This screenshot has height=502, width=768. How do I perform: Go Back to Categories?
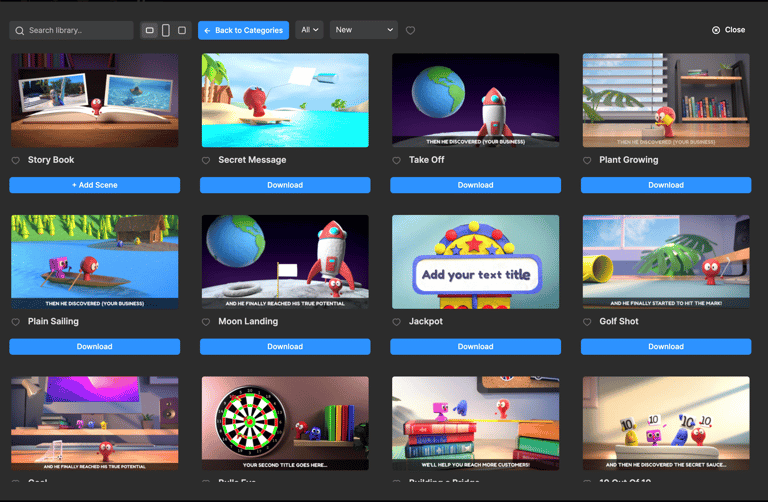coord(243,30)
